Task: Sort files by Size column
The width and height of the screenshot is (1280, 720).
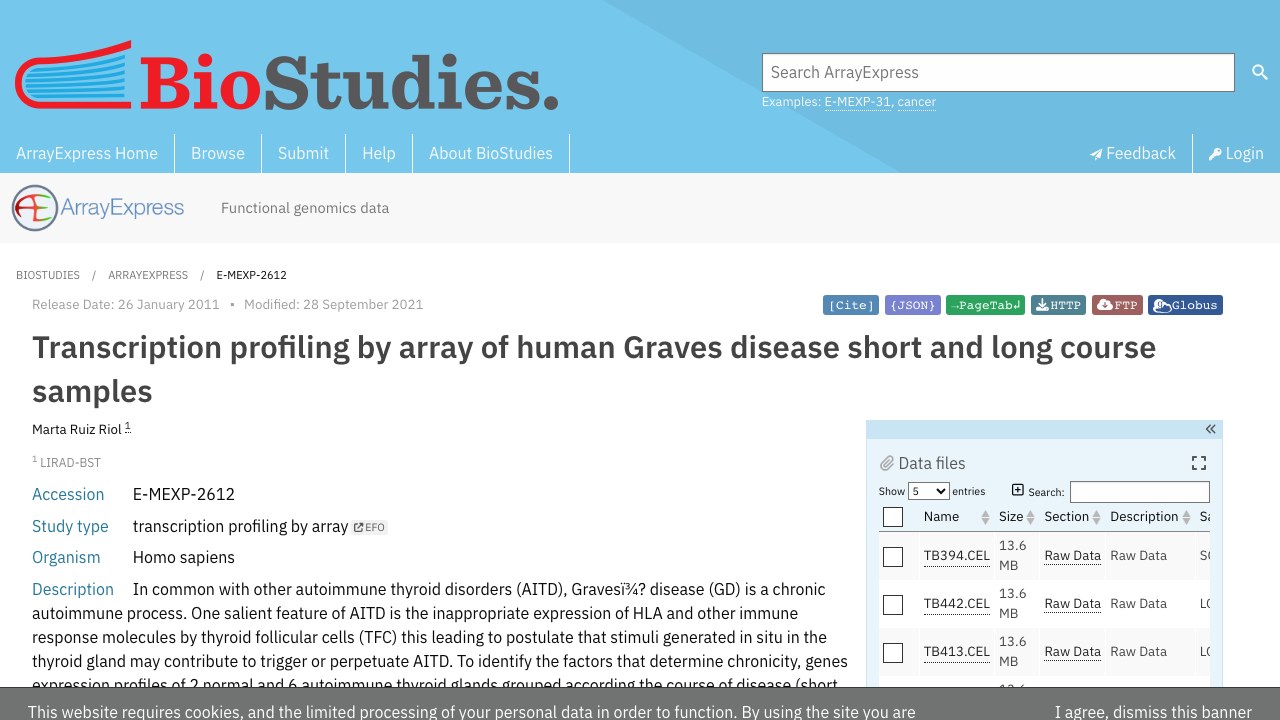Action: (x=1016, y=517)
